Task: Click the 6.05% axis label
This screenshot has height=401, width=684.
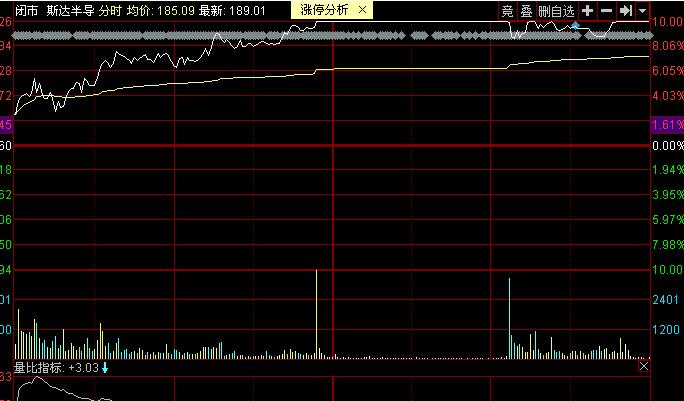Action: 668,71
